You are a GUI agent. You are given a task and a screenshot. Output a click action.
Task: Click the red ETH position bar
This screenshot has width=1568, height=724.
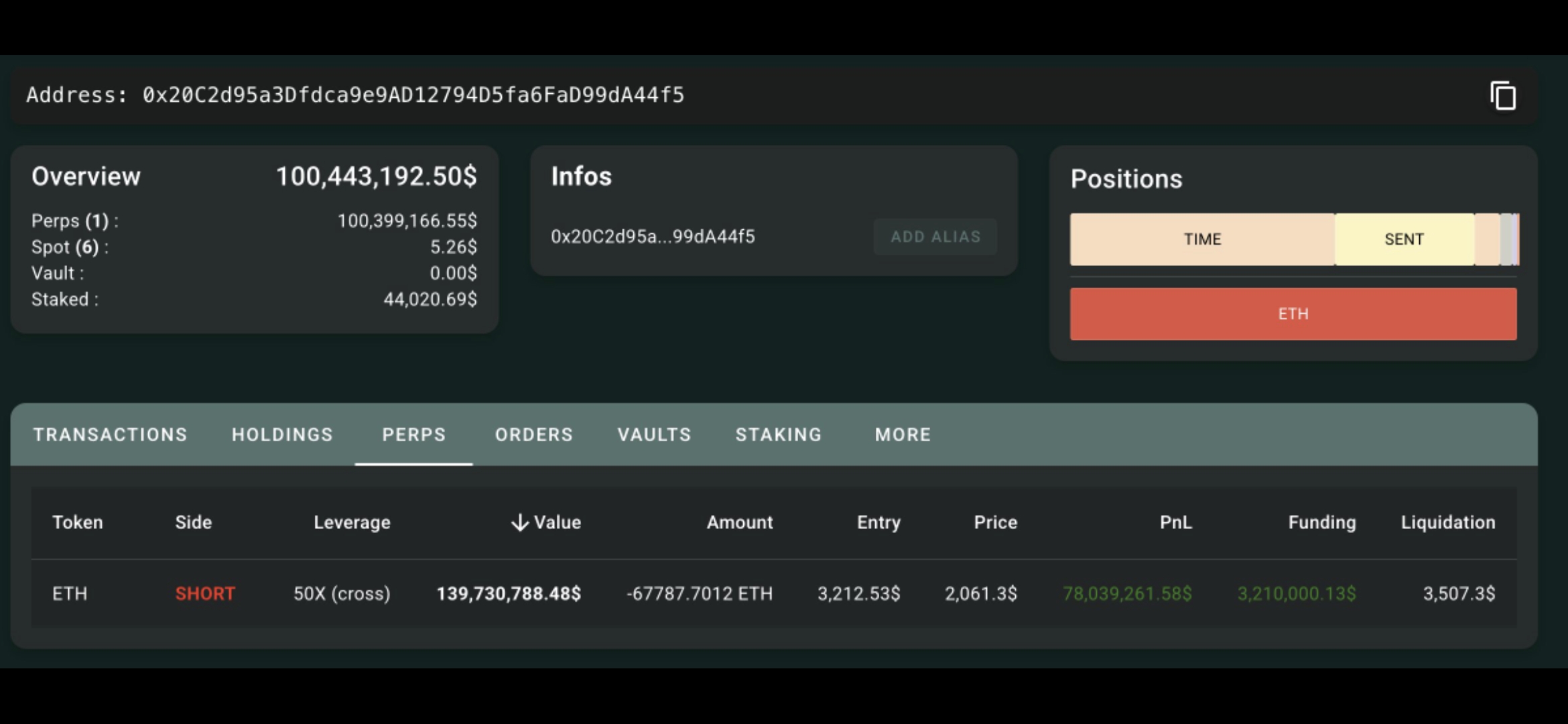click(x=1293, y=314)
